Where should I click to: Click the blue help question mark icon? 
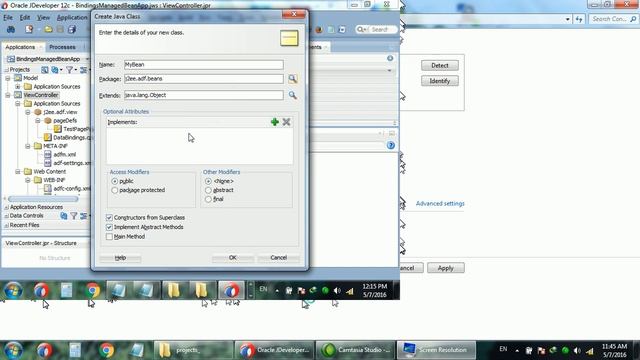click(391, 145)
